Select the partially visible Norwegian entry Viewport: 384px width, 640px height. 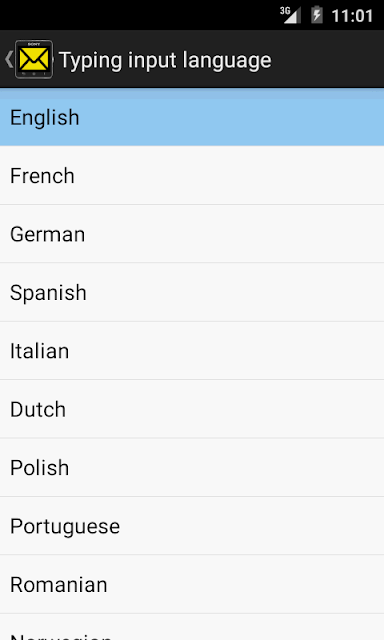192,627
